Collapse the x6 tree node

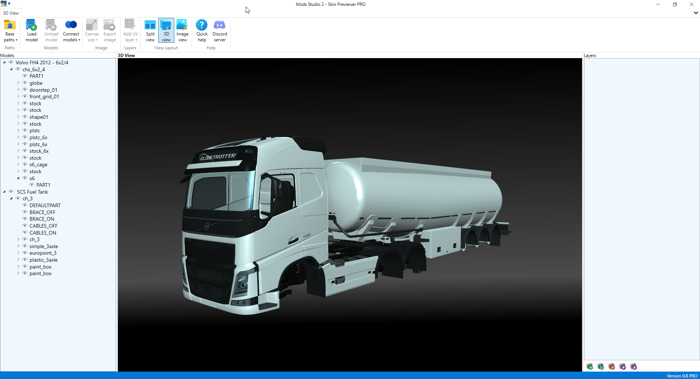(x=18, y=178)
